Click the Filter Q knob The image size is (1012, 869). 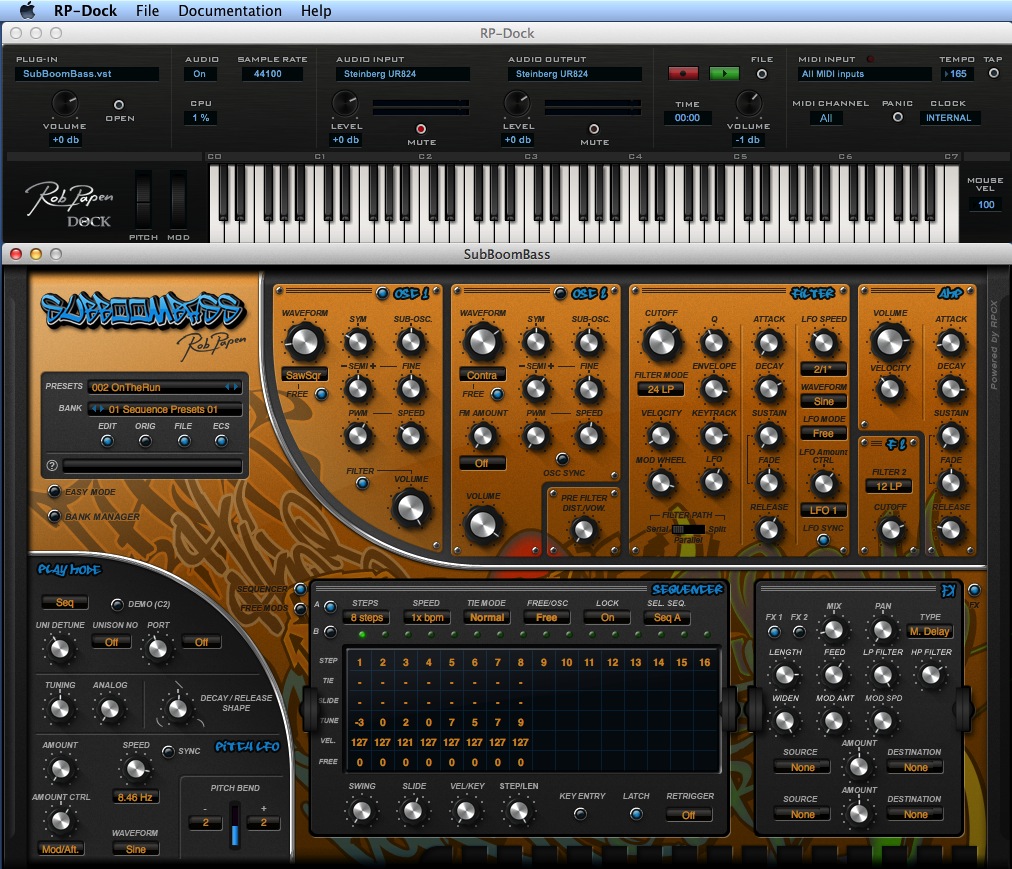(x=713, y=343)
